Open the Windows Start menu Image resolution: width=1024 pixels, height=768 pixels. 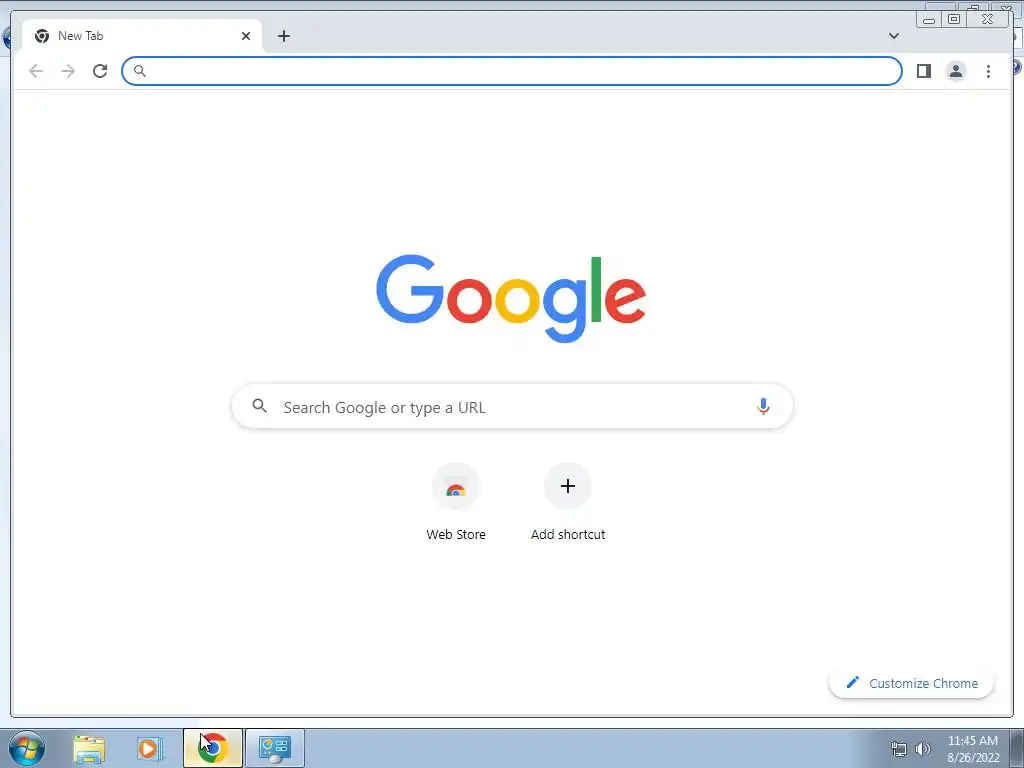click(27, 748)
